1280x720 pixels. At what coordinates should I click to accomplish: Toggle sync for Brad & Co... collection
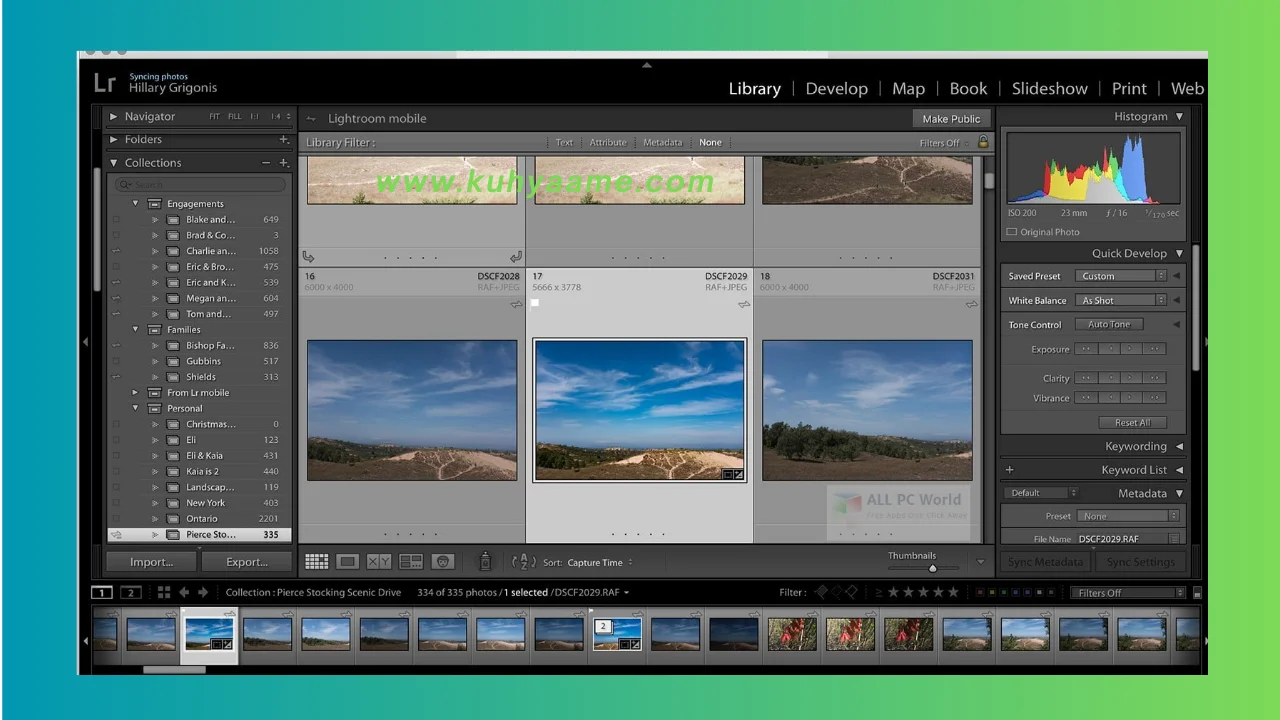tap(116, 236)
